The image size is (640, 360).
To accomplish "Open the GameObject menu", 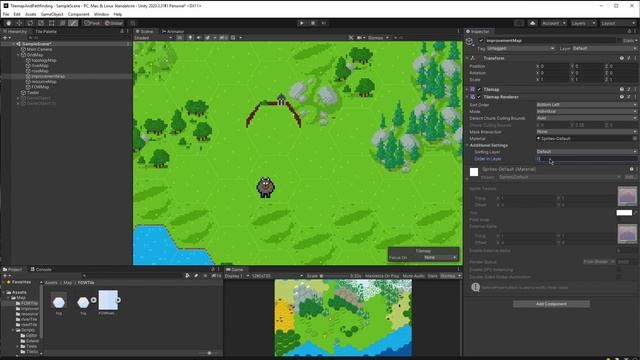I will [52, 14].
